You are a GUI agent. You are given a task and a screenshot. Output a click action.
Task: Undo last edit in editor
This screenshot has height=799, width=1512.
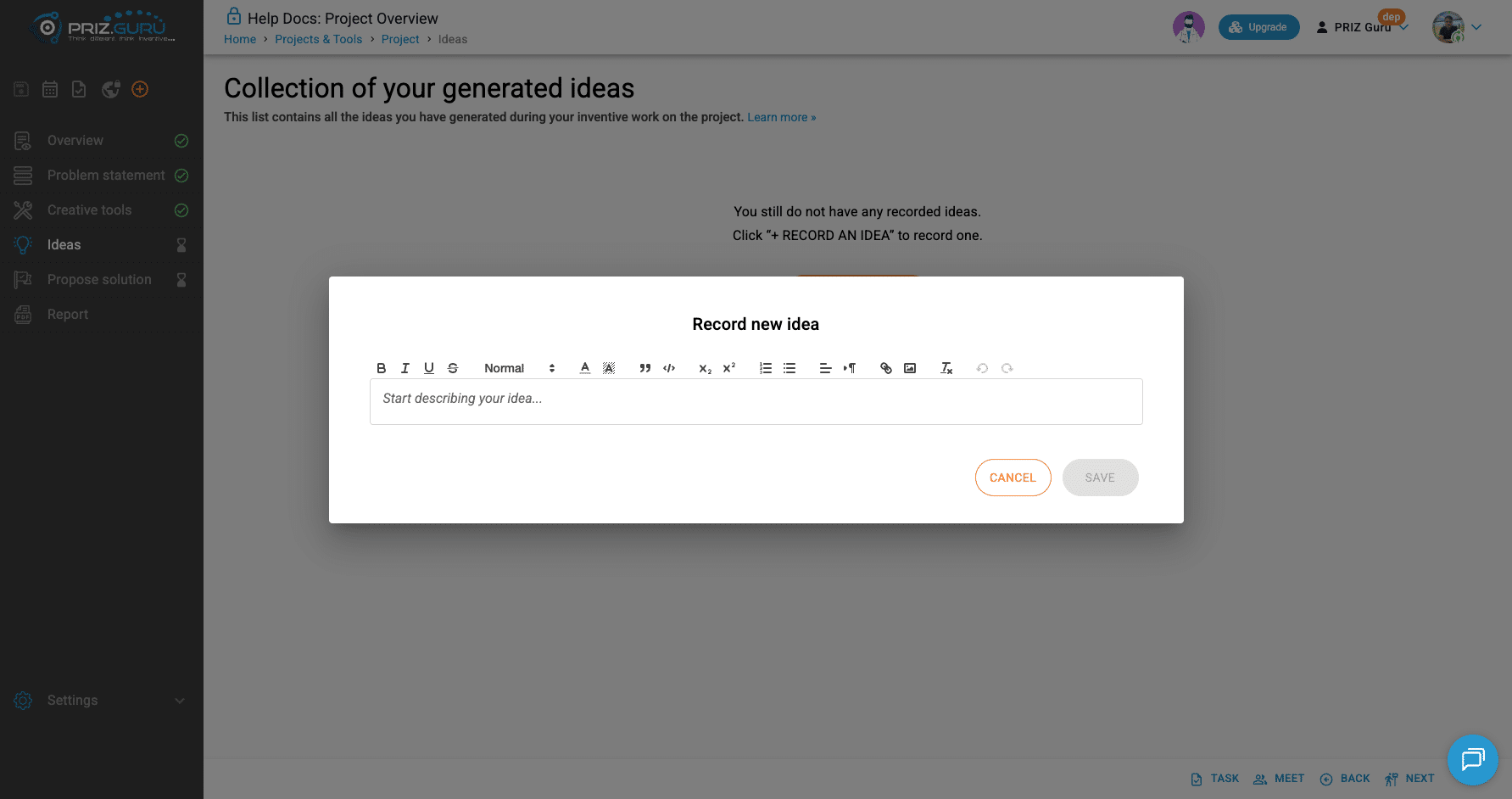pyautogui.click(x=982, y=368)
